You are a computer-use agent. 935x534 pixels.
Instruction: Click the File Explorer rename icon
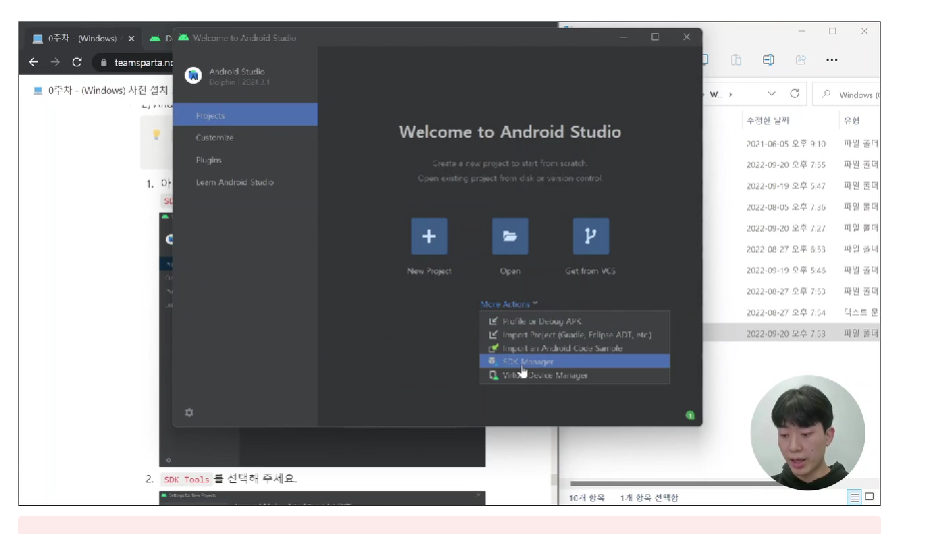(x=768, y=60)
